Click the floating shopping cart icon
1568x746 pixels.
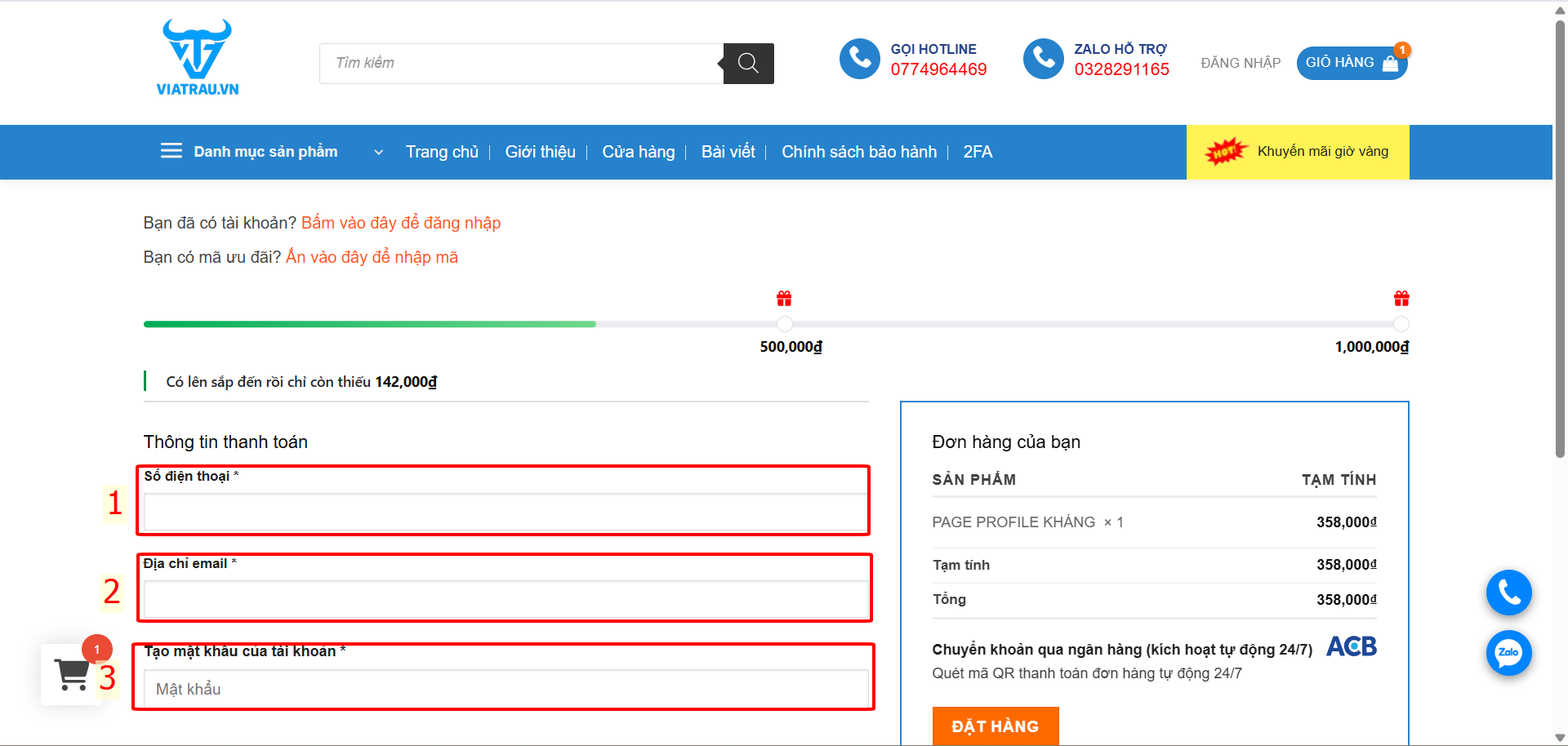tap(72, 674)
